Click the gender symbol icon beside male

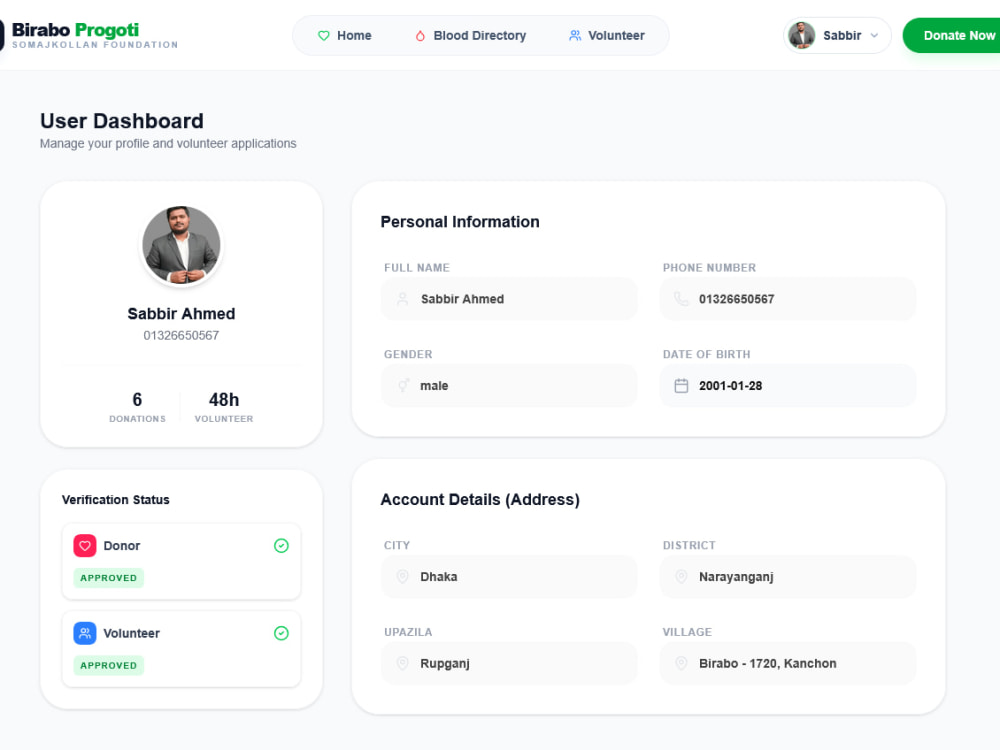click(x=403, y=385)
